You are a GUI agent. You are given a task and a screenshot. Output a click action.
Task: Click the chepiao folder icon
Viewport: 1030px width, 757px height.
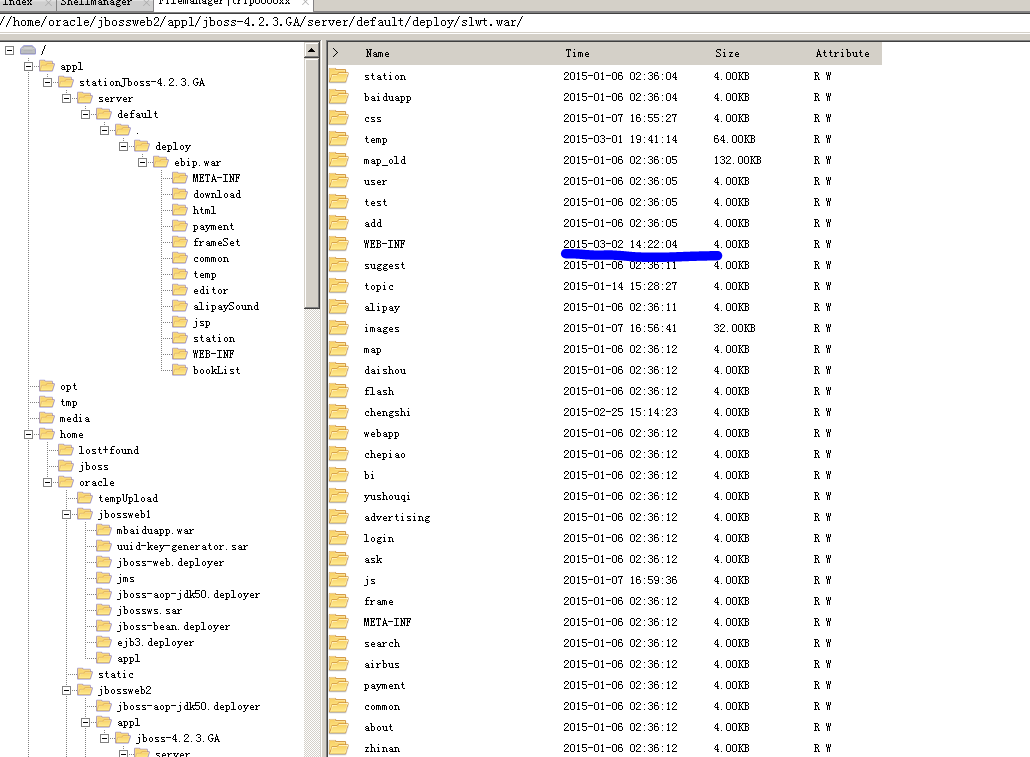(x=339, y=454)
